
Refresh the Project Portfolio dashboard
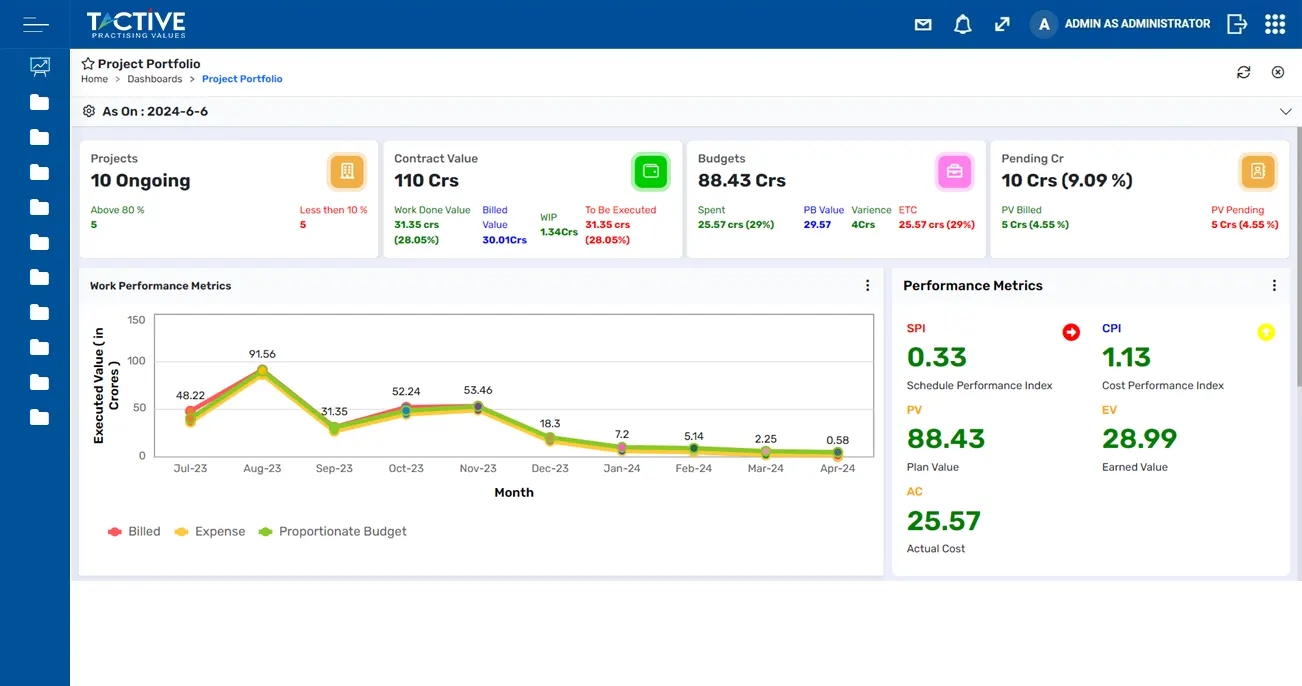[x=1243, y=72]
